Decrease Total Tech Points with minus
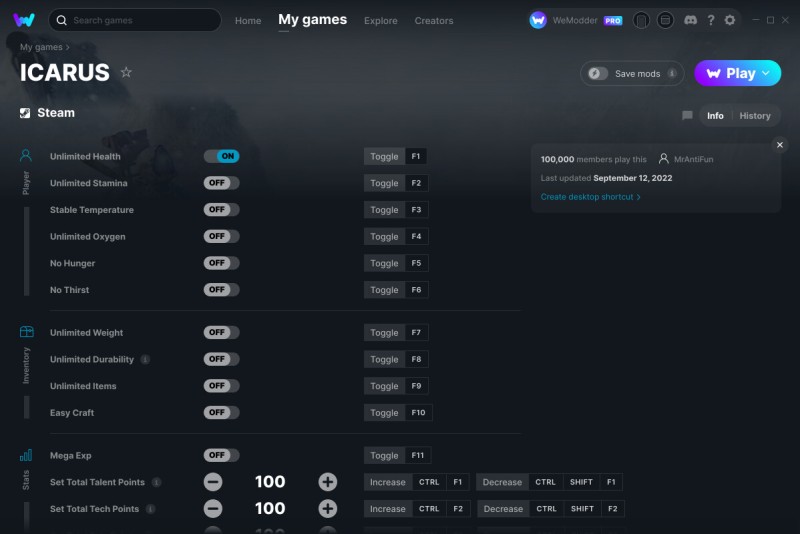 (213, 508)
